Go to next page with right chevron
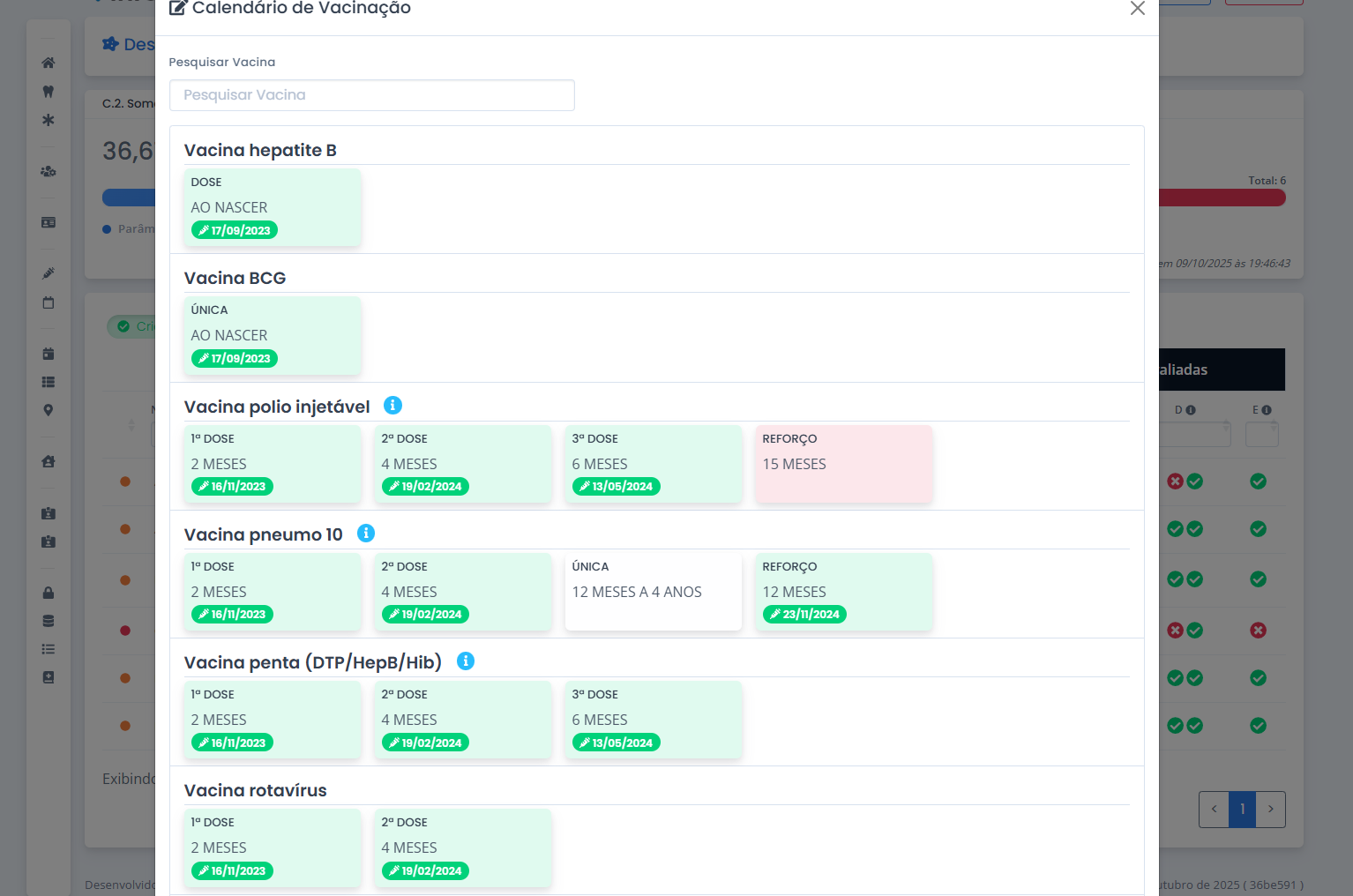The width and height of the screenshot is (1353, 896). click(1270, 809)
